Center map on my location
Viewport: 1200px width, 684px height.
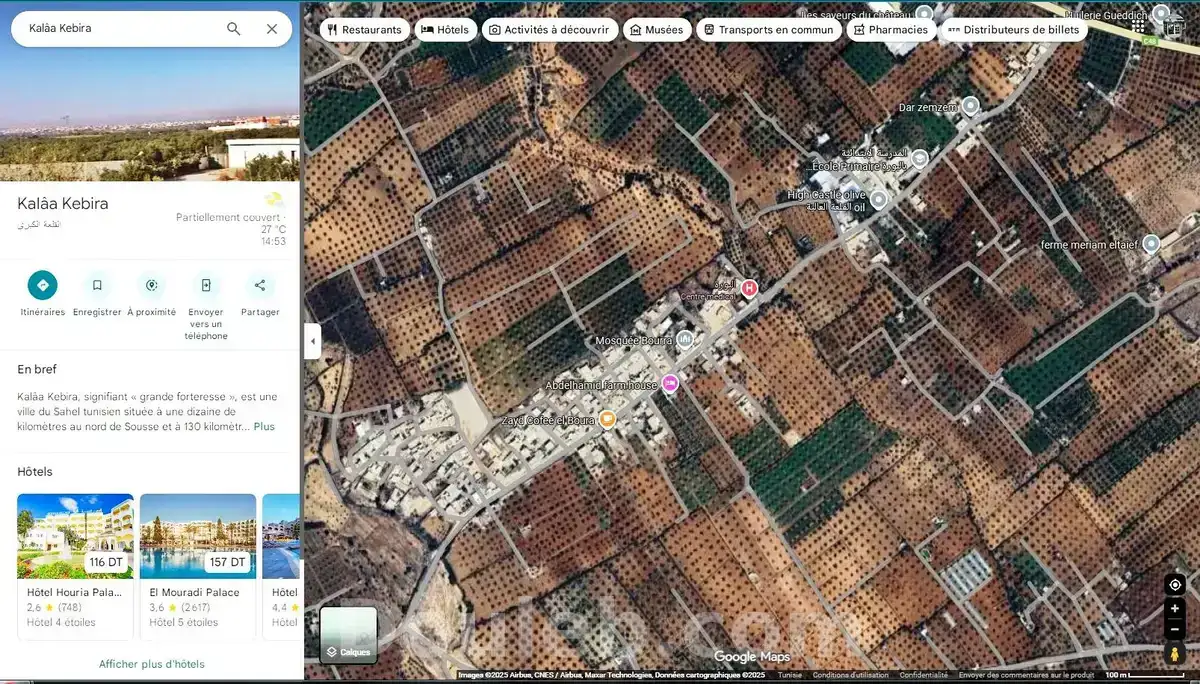click(1175, 585)
